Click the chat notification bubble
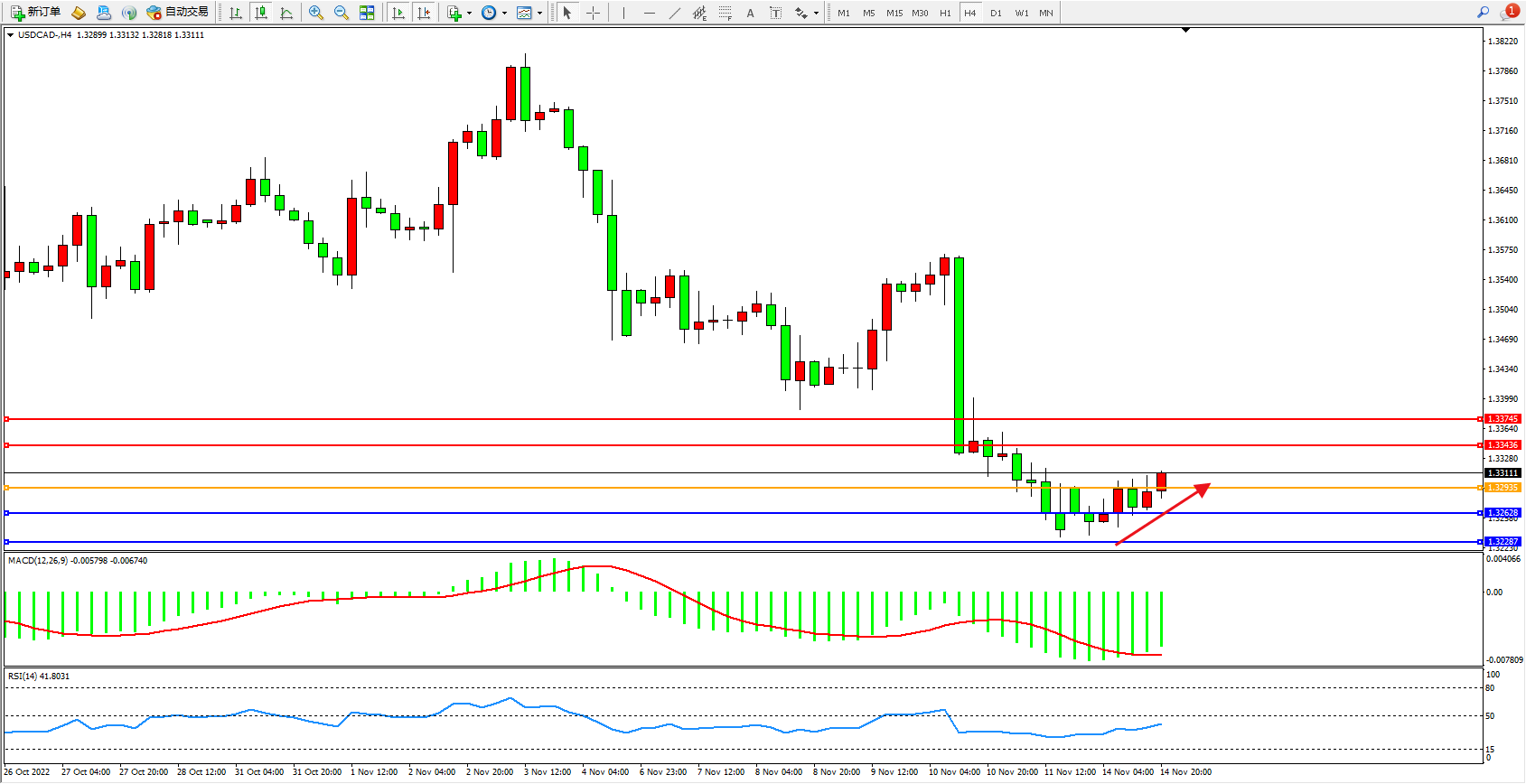The height and width of the screenshot is (784, 1526). (1508, 13)
